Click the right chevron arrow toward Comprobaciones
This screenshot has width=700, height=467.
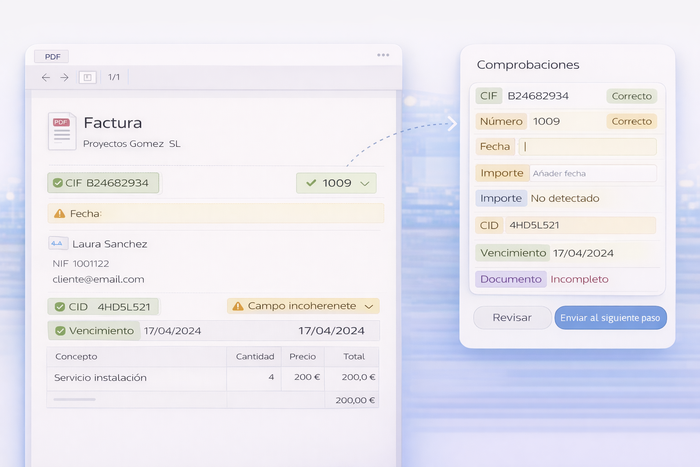(x=452, y=123)
